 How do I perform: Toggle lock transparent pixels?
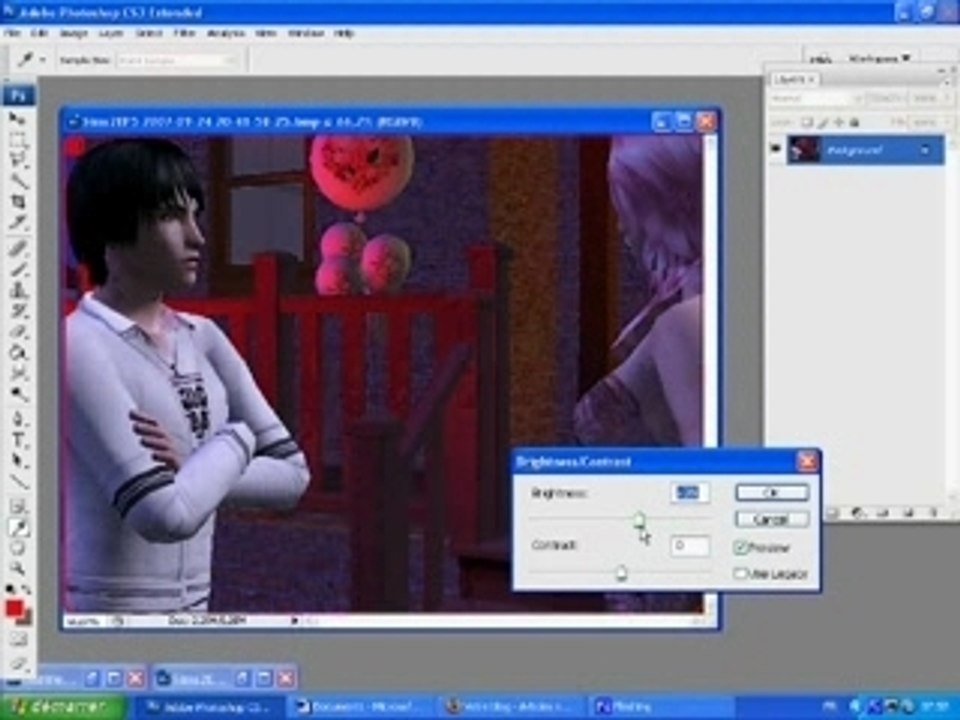pos(807,123)
